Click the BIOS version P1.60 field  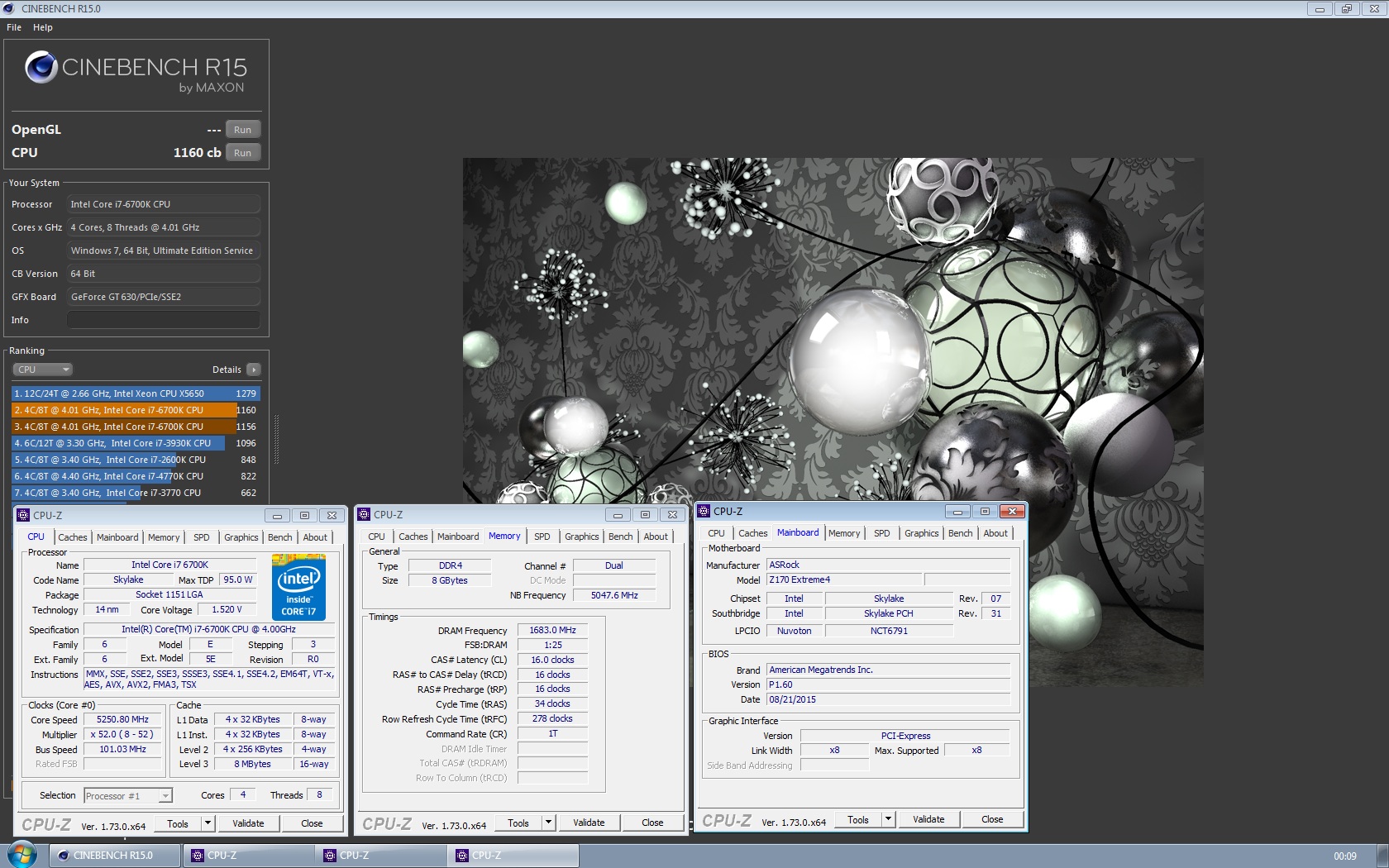pyautogui.click(x=888, y=684)
